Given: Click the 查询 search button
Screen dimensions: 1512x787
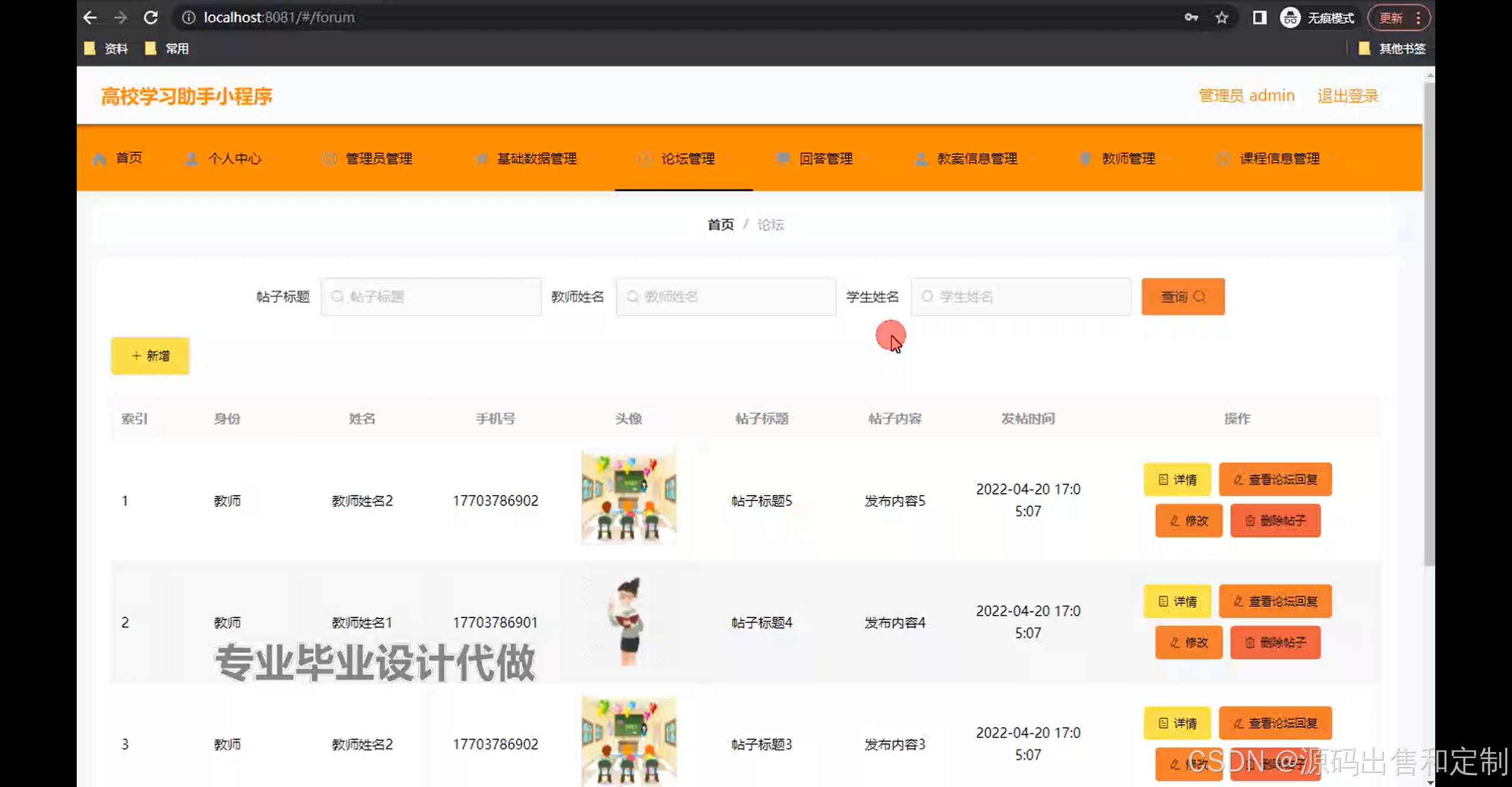Looking at the screenshot, I should 1182,297.
